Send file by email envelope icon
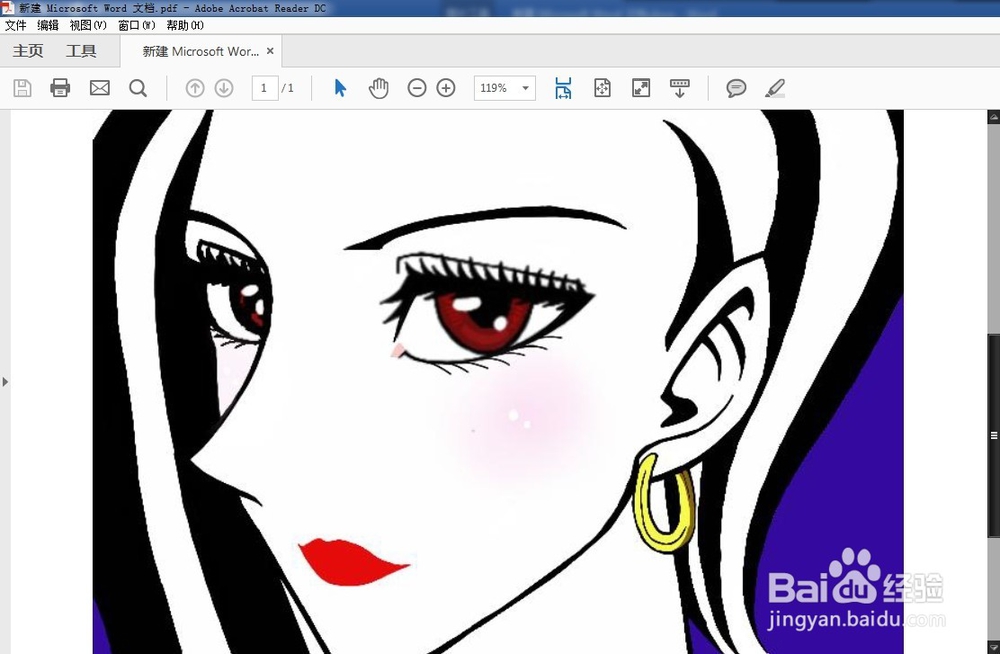Viewport: 1000px width, 654px height. pyautogui.click(x=99, y=88)
